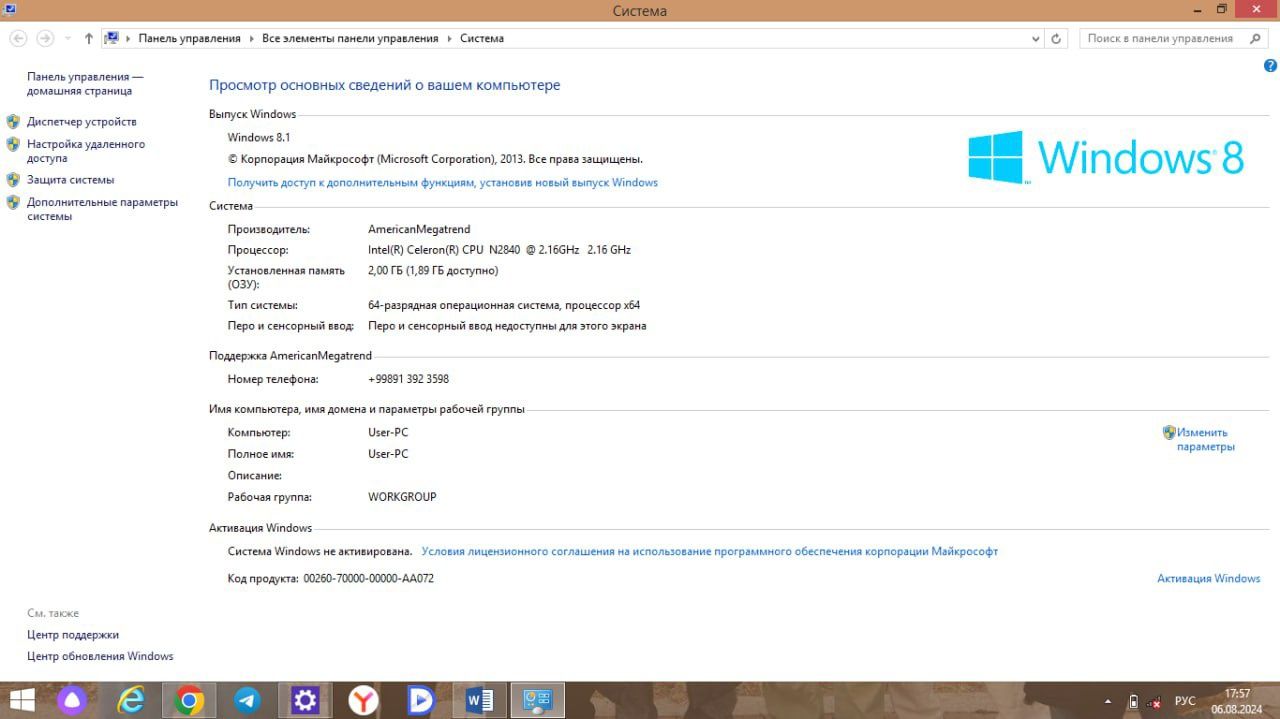The height and width of the screenshot is (719, 1280).
Task: Open Центр обновления Windows link
Action: 100,657
